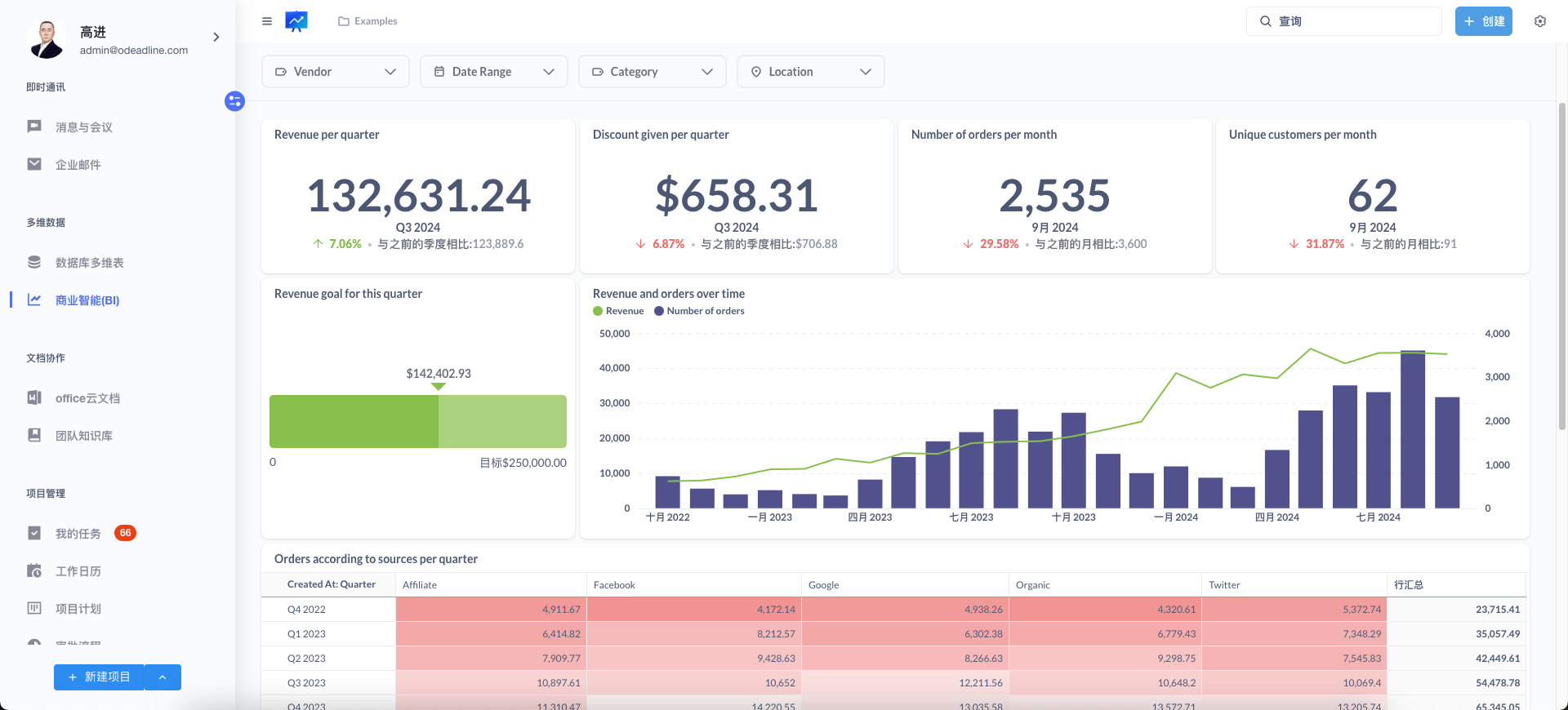Open 消息与会议 in sidebar
1568x710 pixels.
pos(84,127)
